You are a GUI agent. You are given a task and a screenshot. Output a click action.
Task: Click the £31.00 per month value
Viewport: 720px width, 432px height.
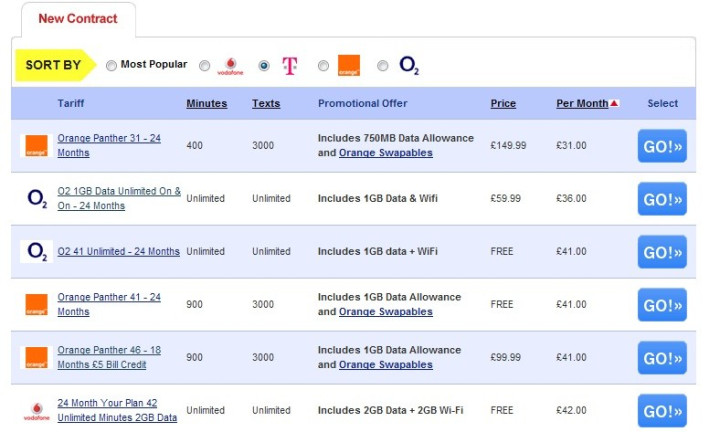point(571,146)
